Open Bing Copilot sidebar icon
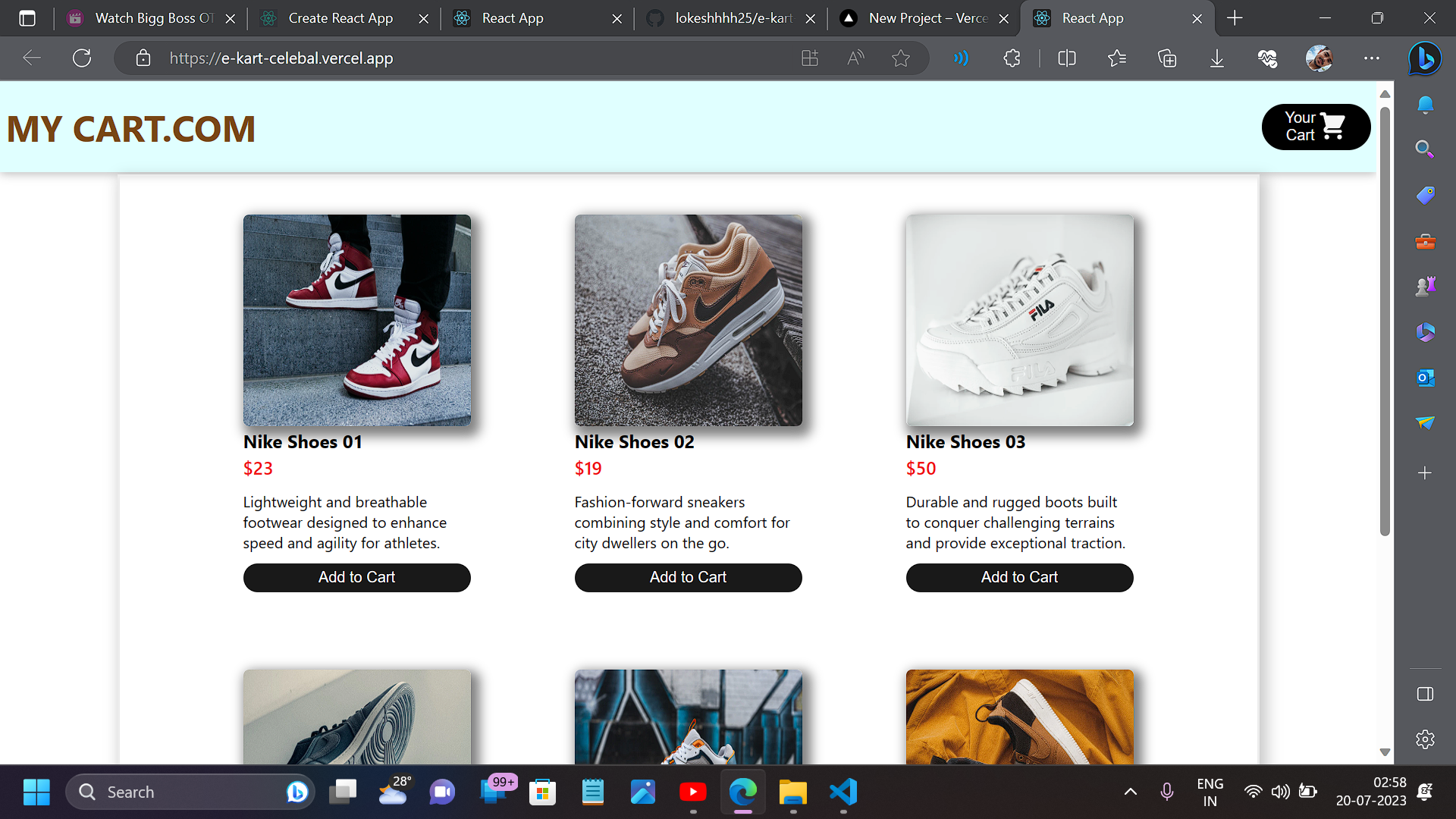This screenshot has width=1456, height=819. [x=1425, y=58]
